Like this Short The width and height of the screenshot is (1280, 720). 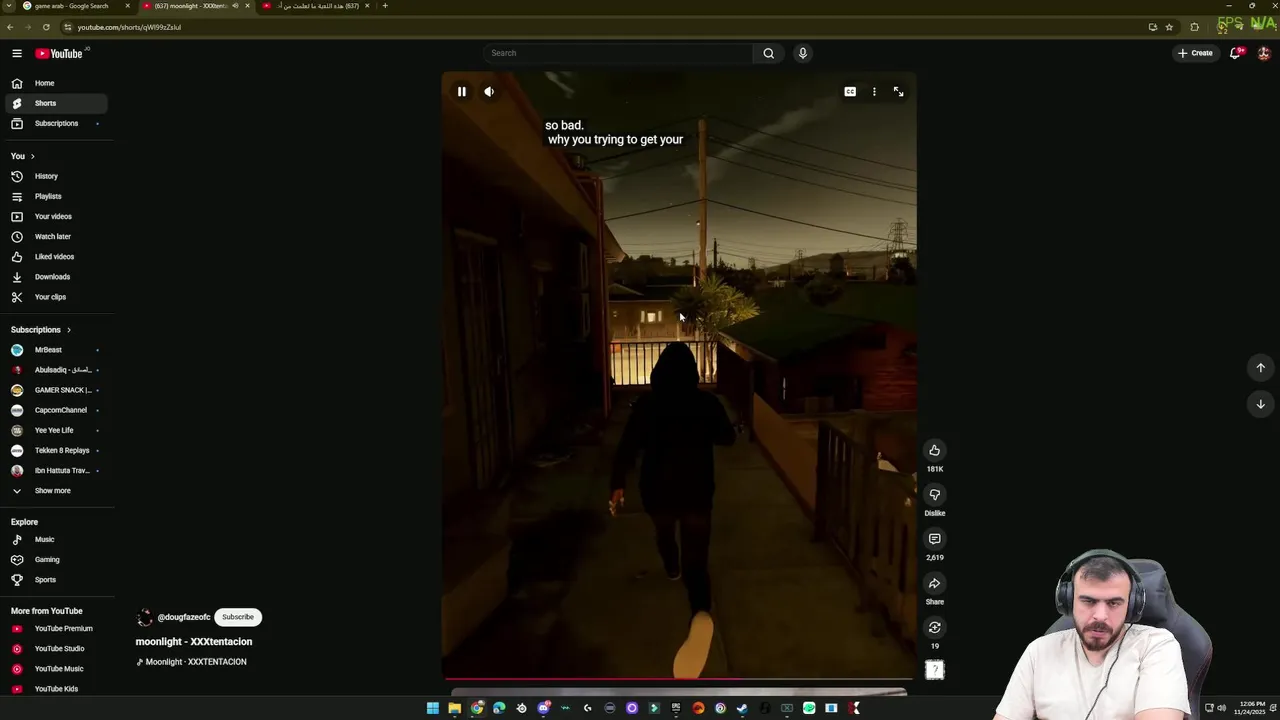[934, 450]
